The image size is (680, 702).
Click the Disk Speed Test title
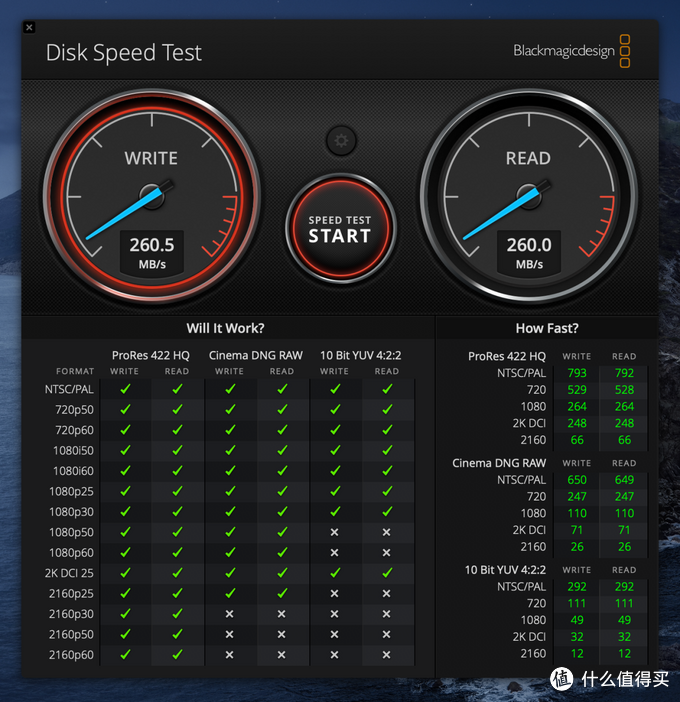124,53
